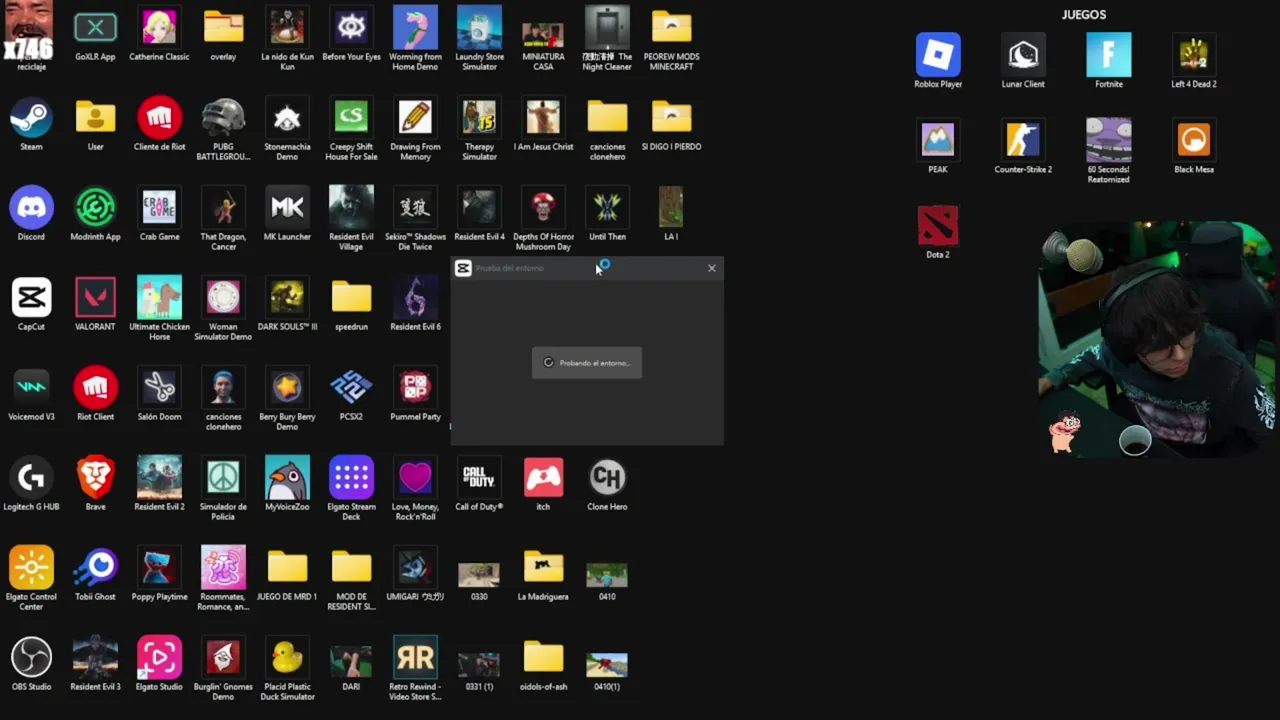Image resolution: width=1280 pixels, height=720 pixels.
Task: Open Modrinth App icon
Action: tap(95, 208)
